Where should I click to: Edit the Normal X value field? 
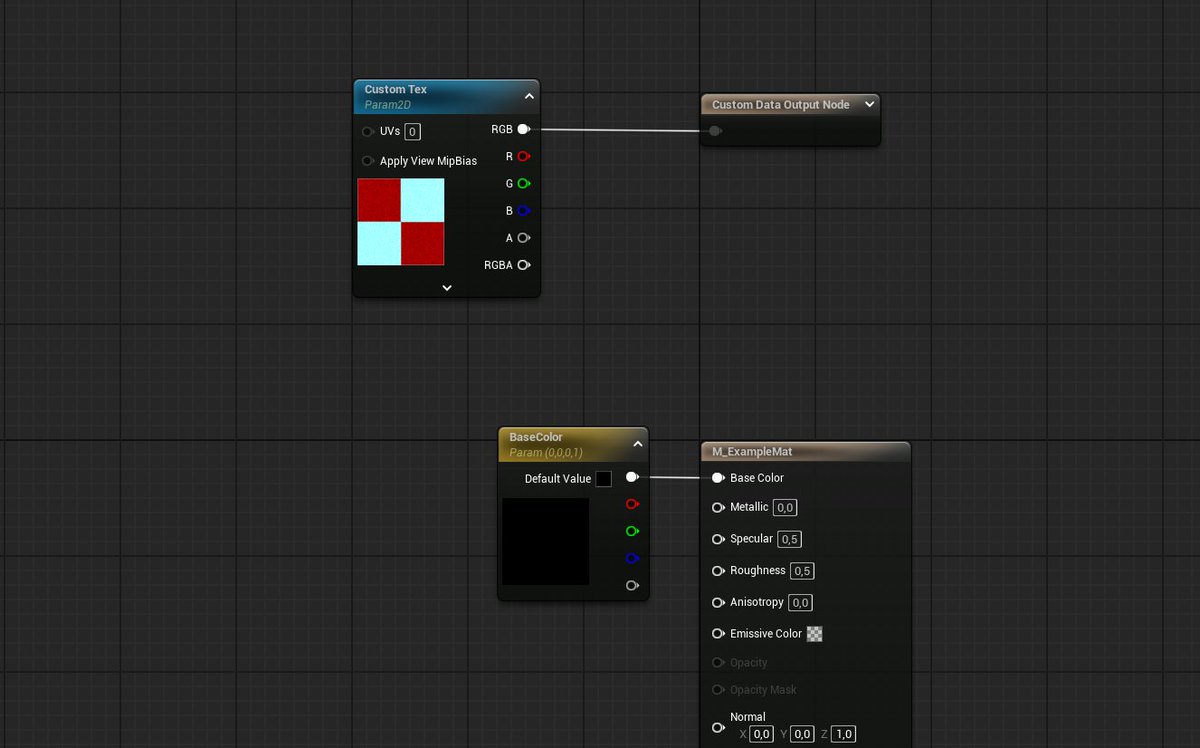coord(762,734)
